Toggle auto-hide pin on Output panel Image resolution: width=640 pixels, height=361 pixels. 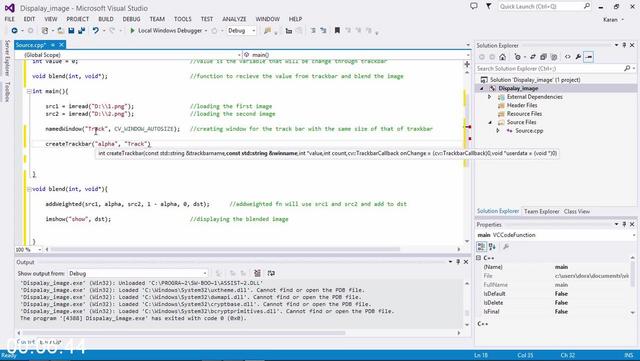[458, 262]
